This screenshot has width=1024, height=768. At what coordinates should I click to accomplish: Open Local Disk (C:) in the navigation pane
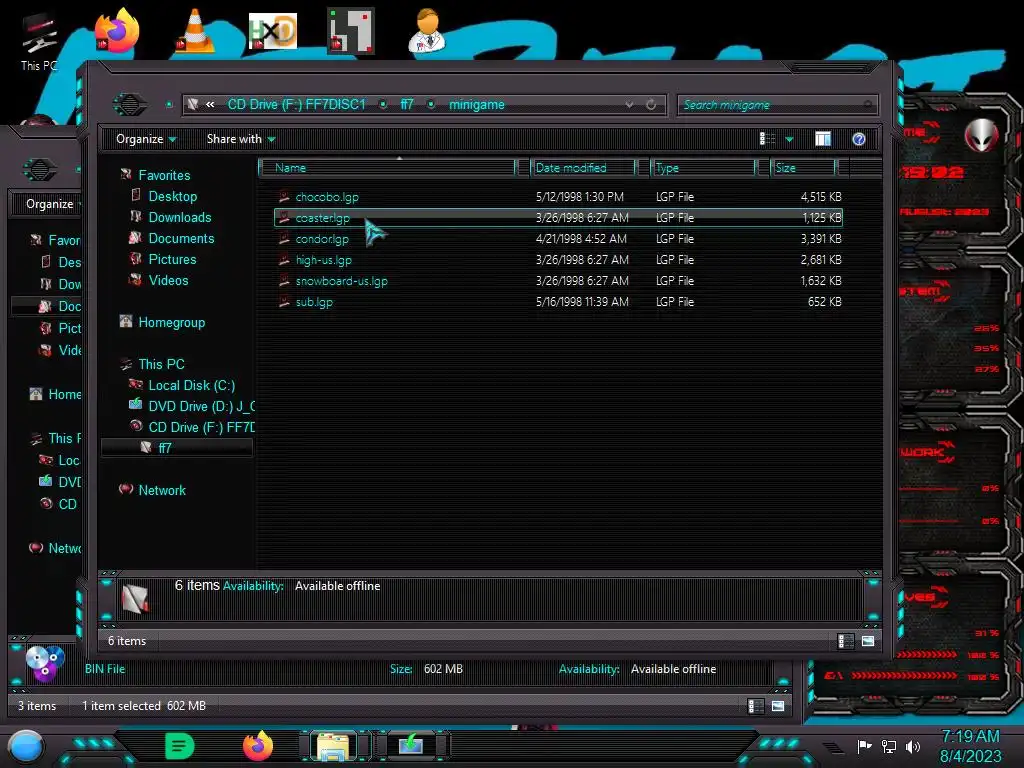pos(191,385)
